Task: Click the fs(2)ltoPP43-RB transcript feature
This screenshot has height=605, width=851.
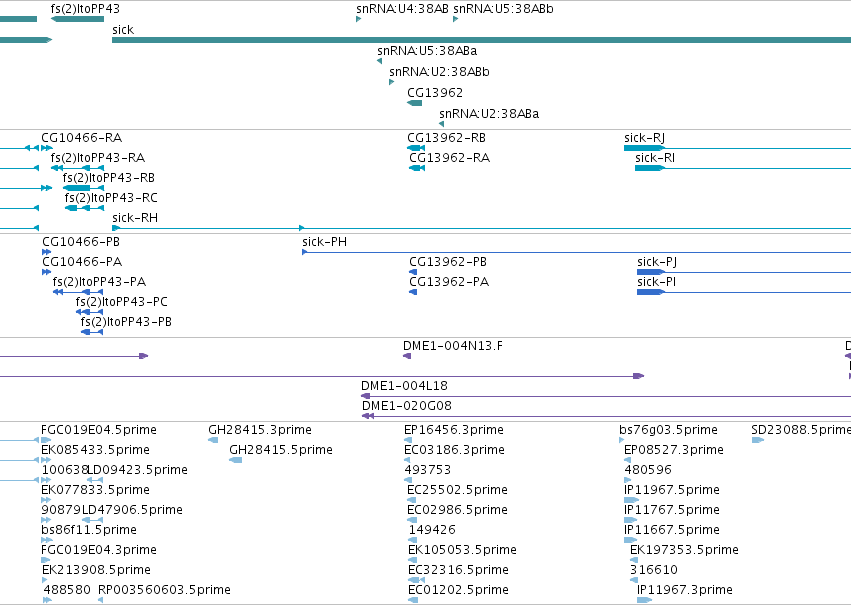Action: click(x=83, y=188)
